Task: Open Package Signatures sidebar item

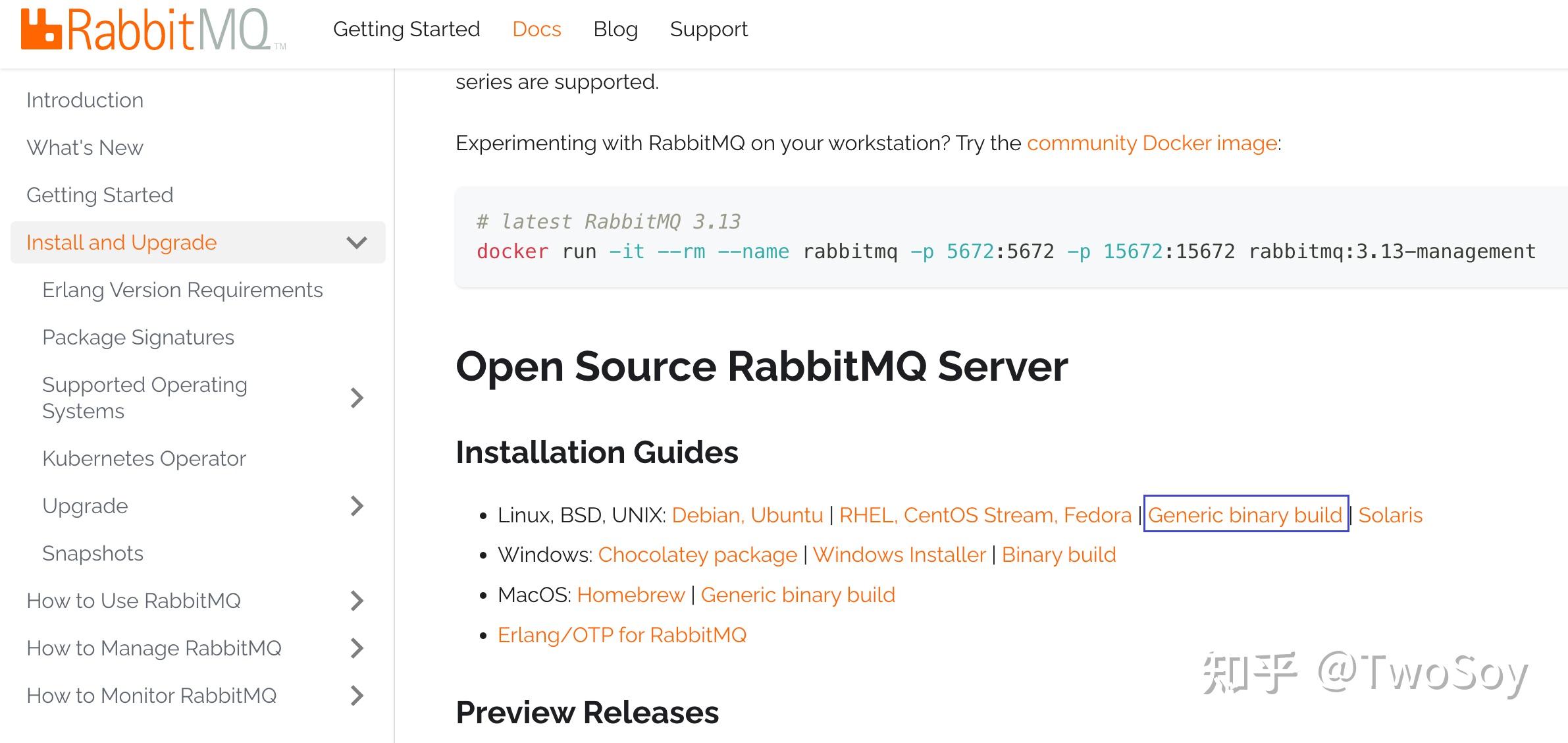Action: [x=138, y=337]
